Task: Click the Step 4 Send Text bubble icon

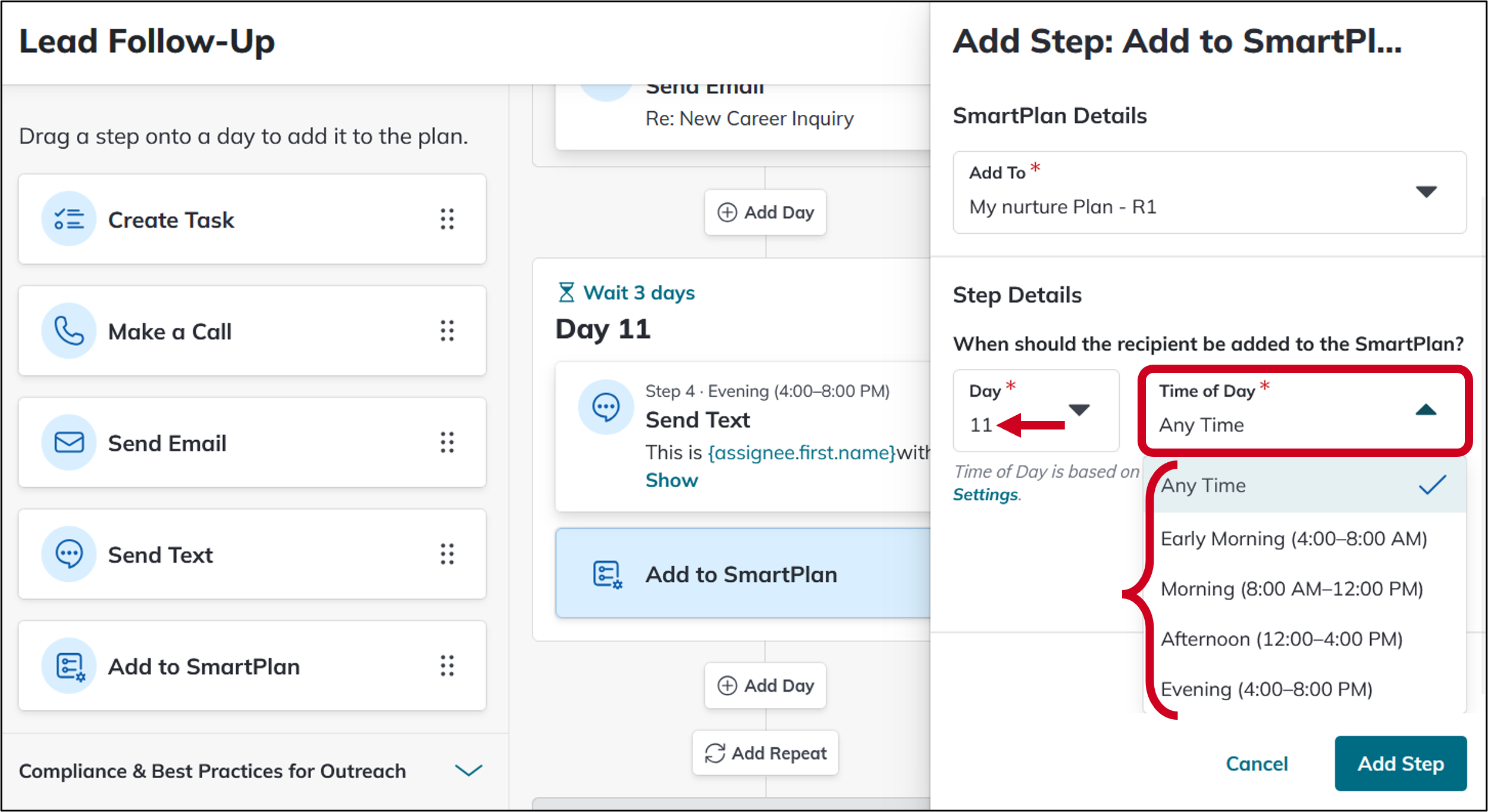Action: tap(606, 407)
